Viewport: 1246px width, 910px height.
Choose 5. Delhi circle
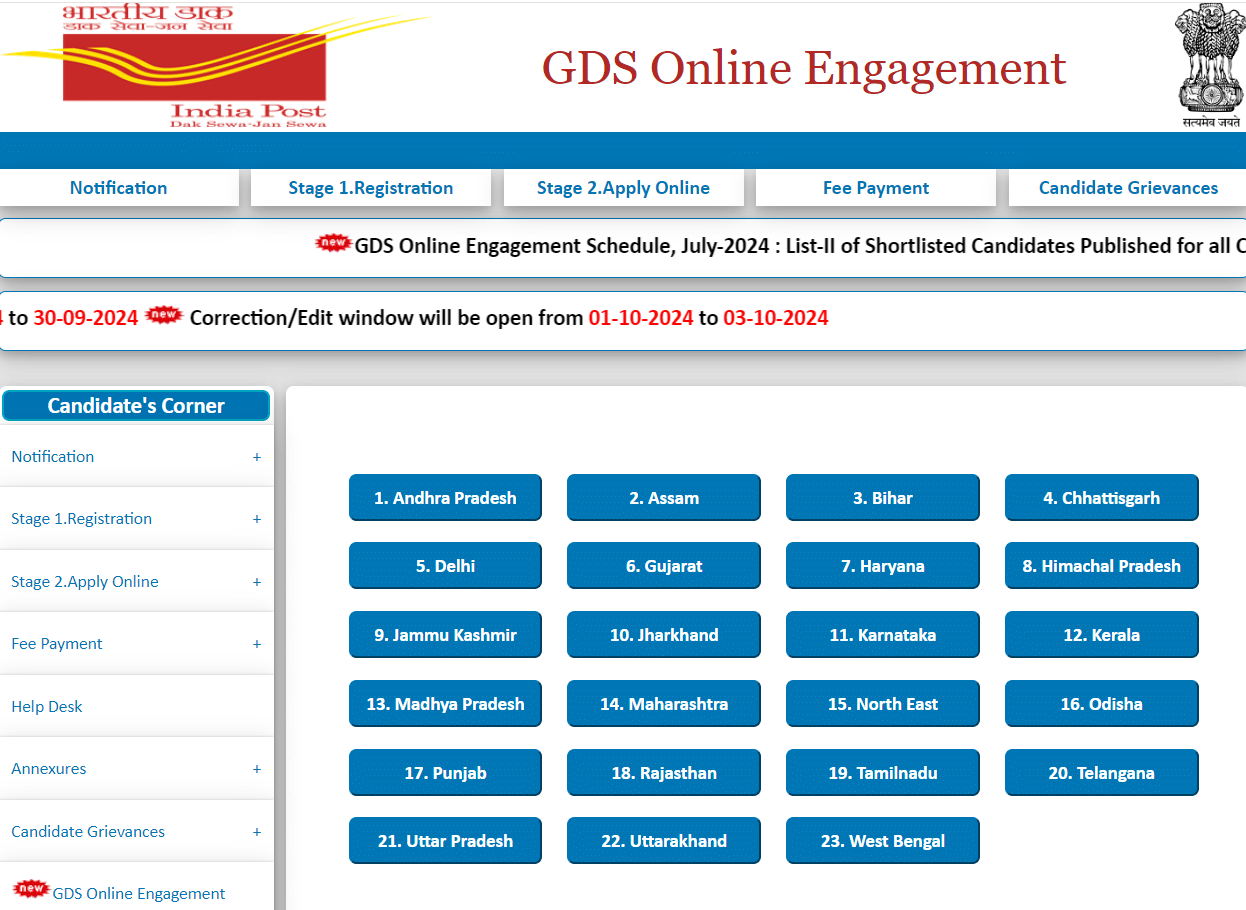point(445,566)
